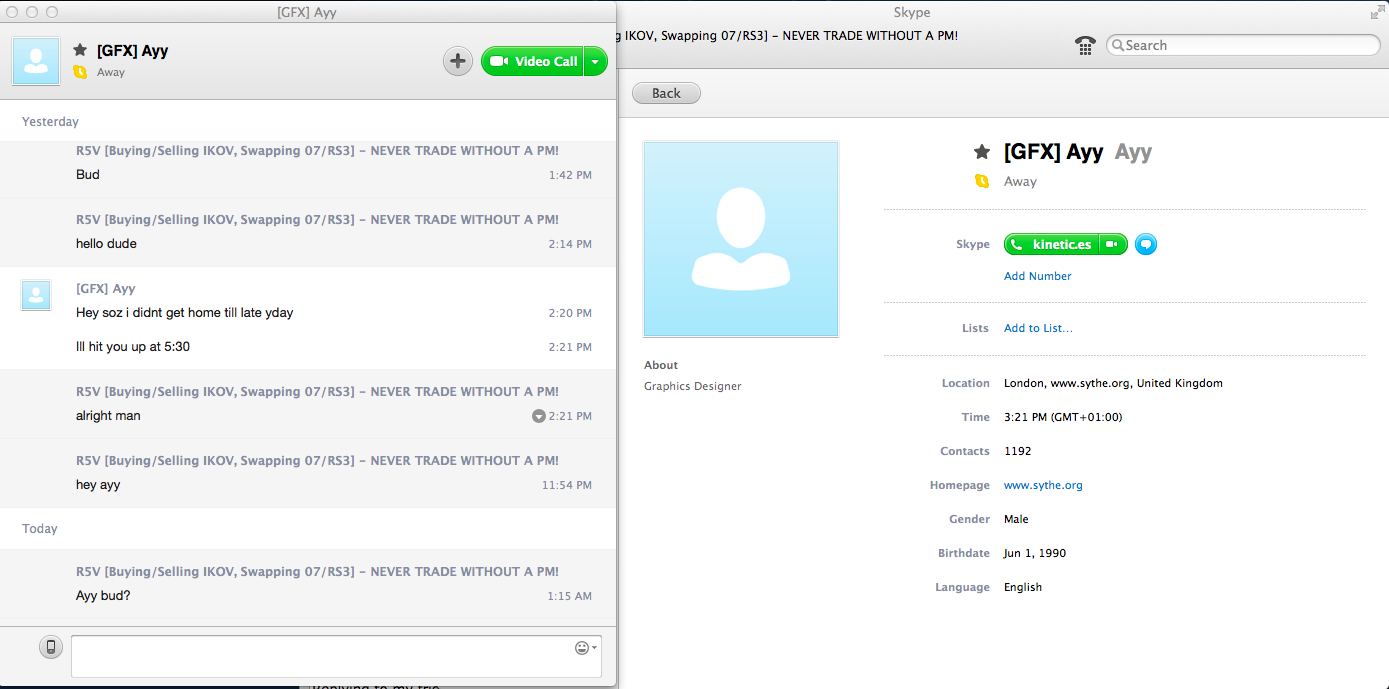This screenshot has width=1389, height=689.
Task: Start a Video Call with Ayy
Action: coord(533,61)
